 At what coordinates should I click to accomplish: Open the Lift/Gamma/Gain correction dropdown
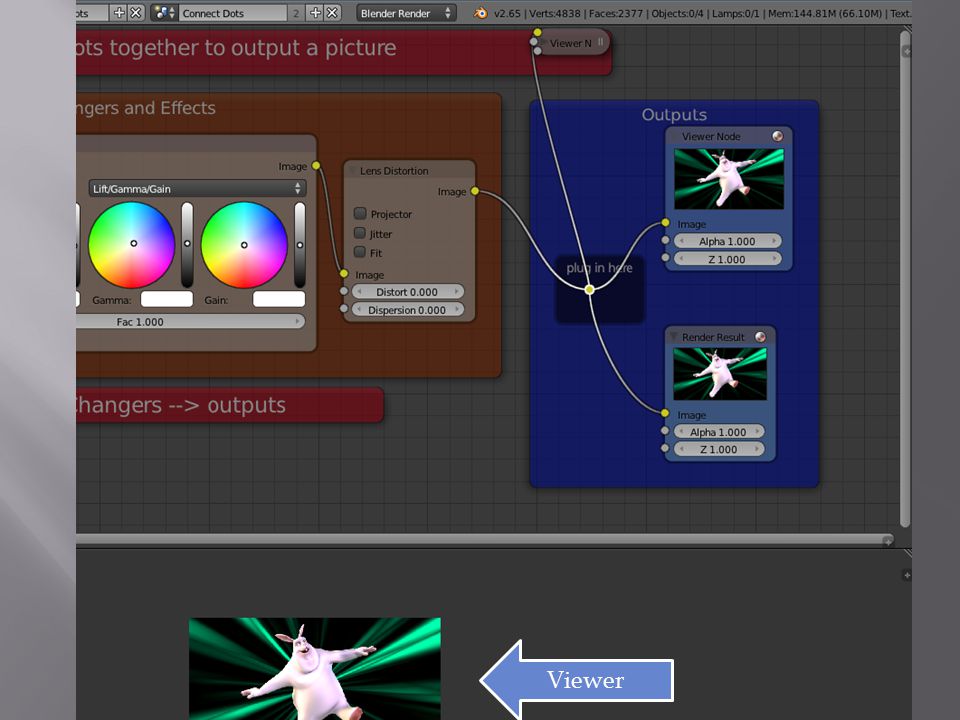coord(197,189)
